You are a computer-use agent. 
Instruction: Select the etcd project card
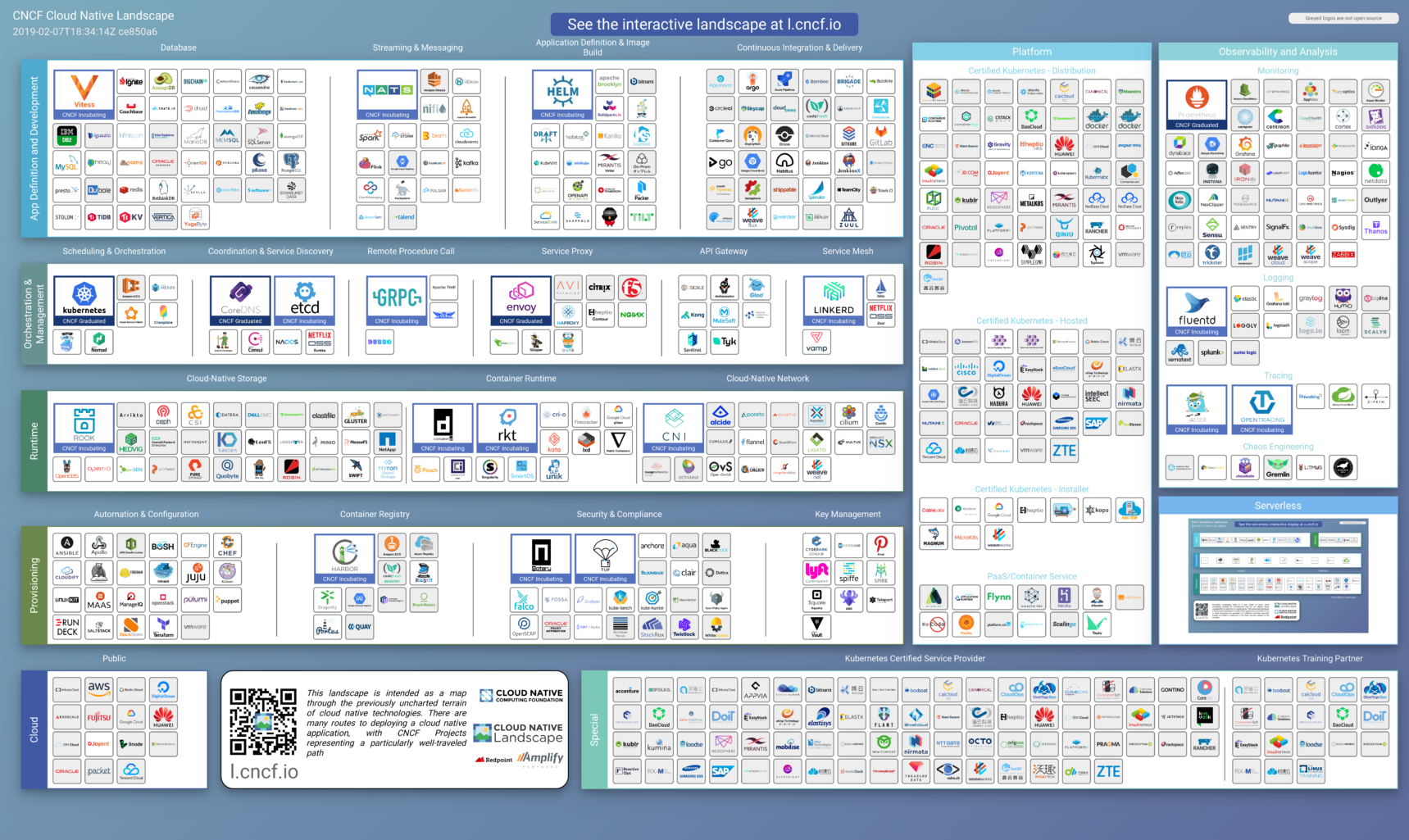tap(305, 301)
